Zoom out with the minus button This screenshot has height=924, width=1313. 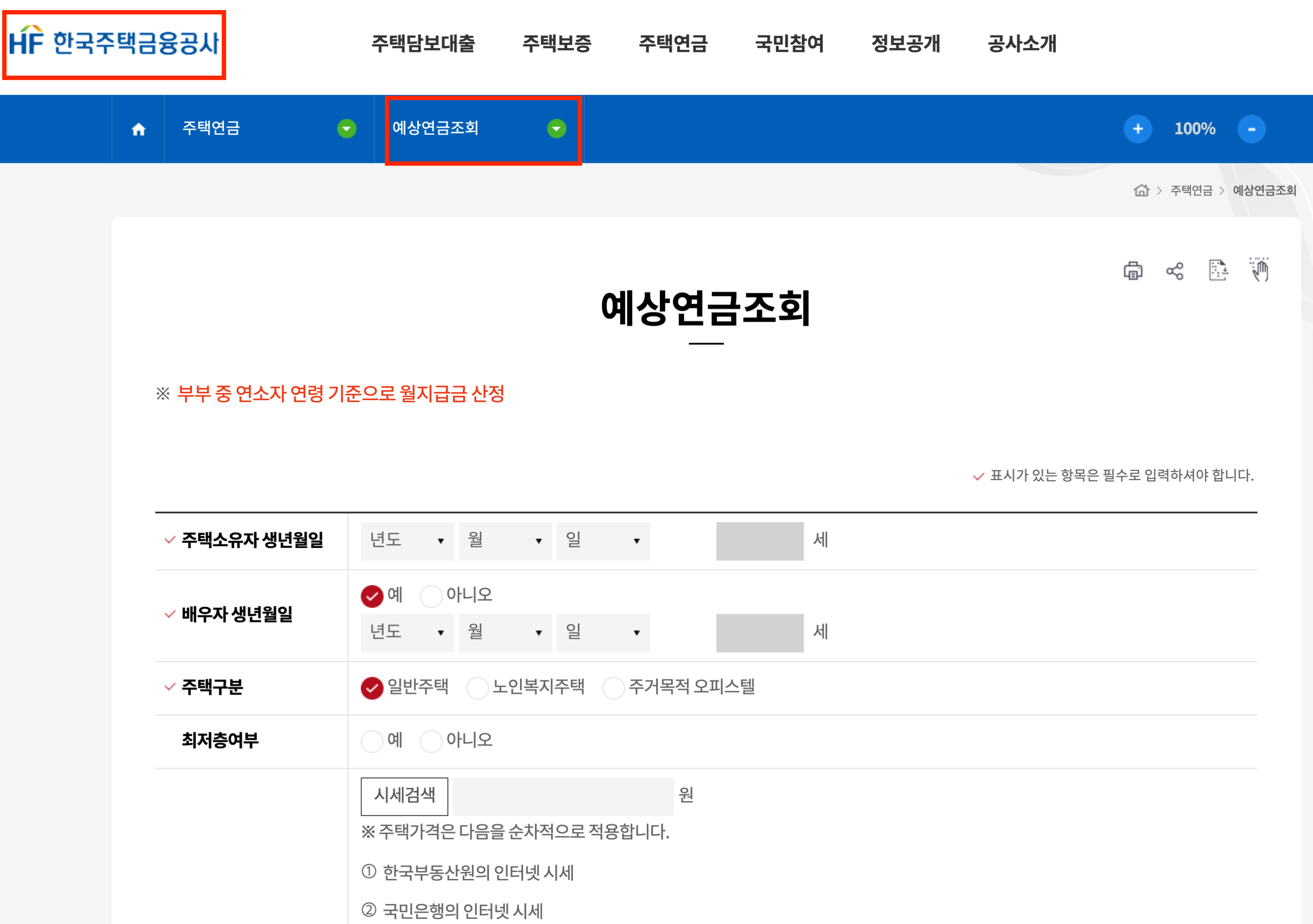coord(1251,129)
